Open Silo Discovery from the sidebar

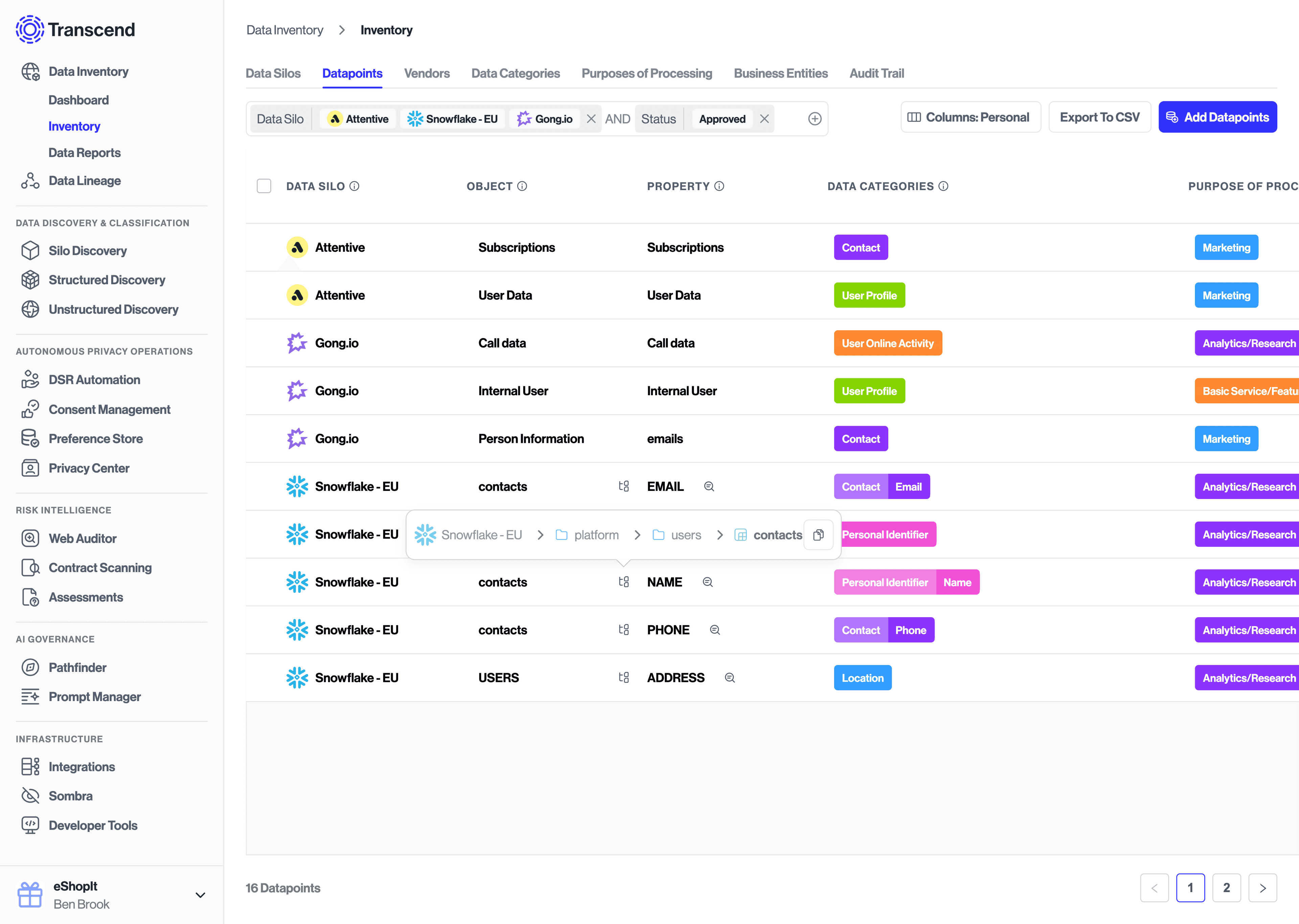(88, 251)
